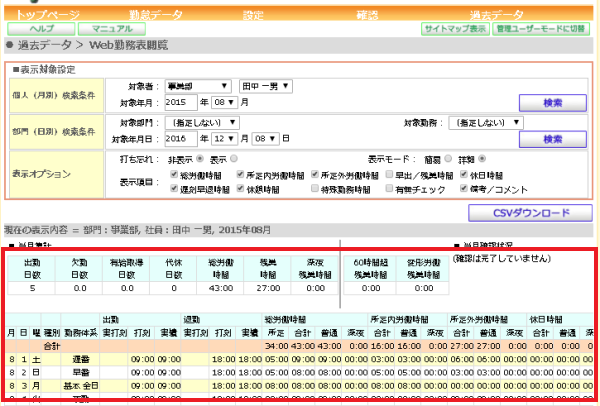Click the ヘルプ button
The image size is (600, 406).
coord(41,29)
